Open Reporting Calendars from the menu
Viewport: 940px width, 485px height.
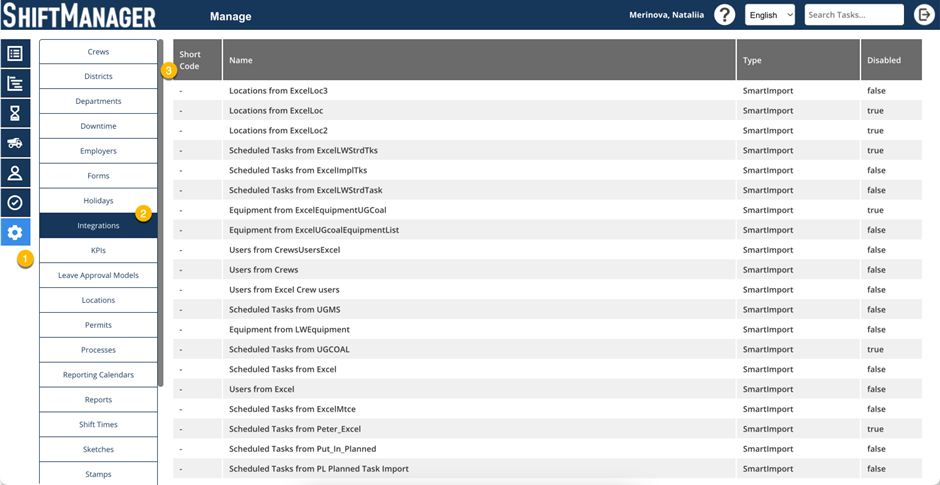(x=98, y=375)
